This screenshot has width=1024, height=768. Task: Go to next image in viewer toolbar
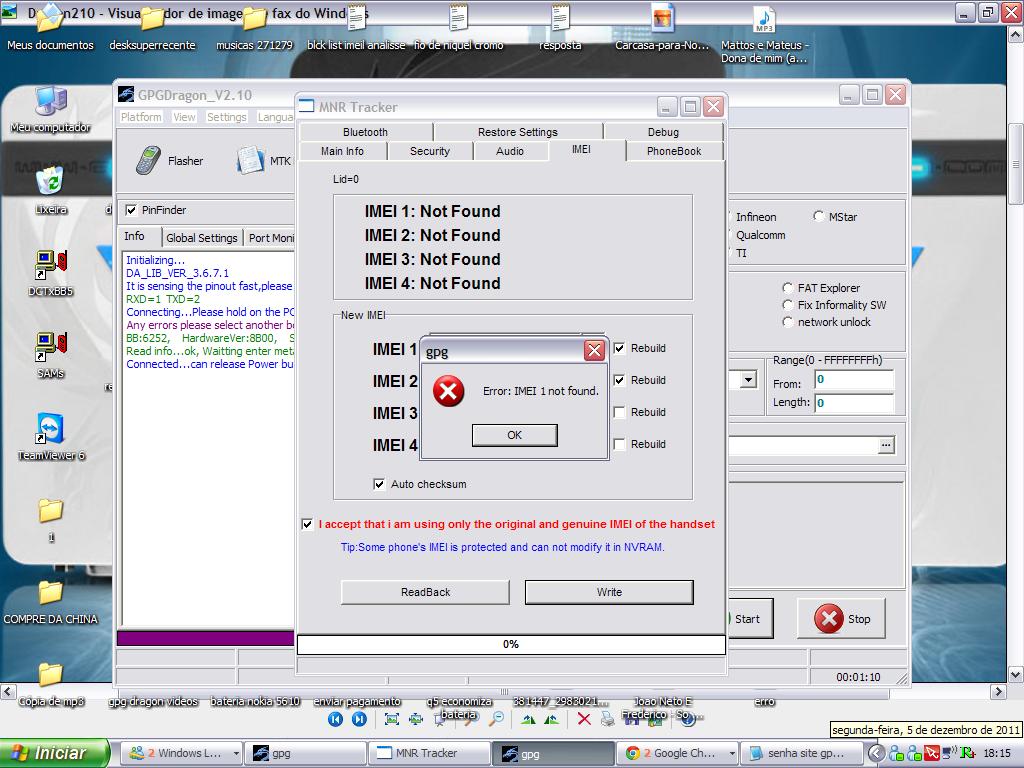(x=359, y=720)
